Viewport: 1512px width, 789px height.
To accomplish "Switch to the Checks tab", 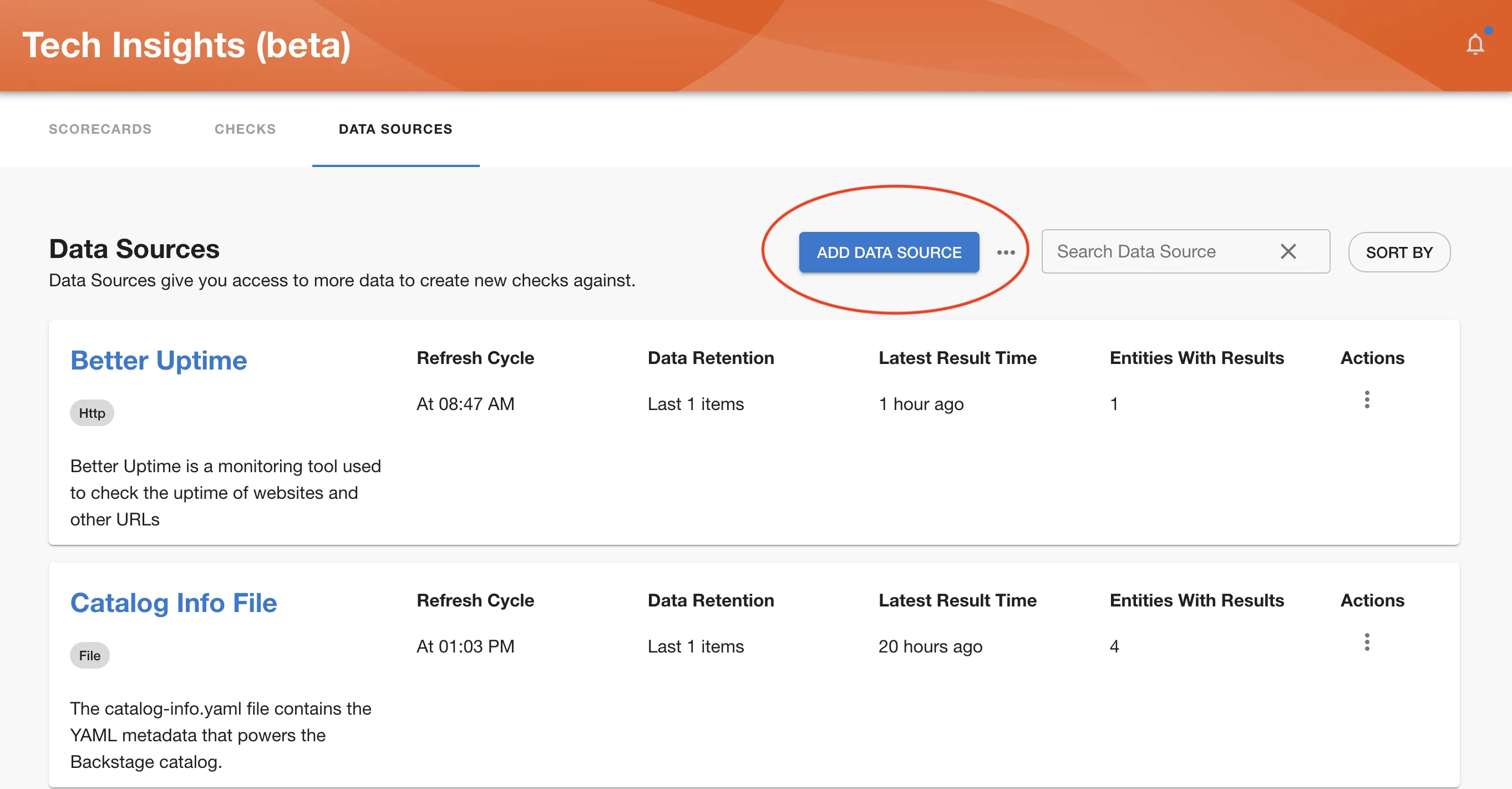I will point(245,129).
